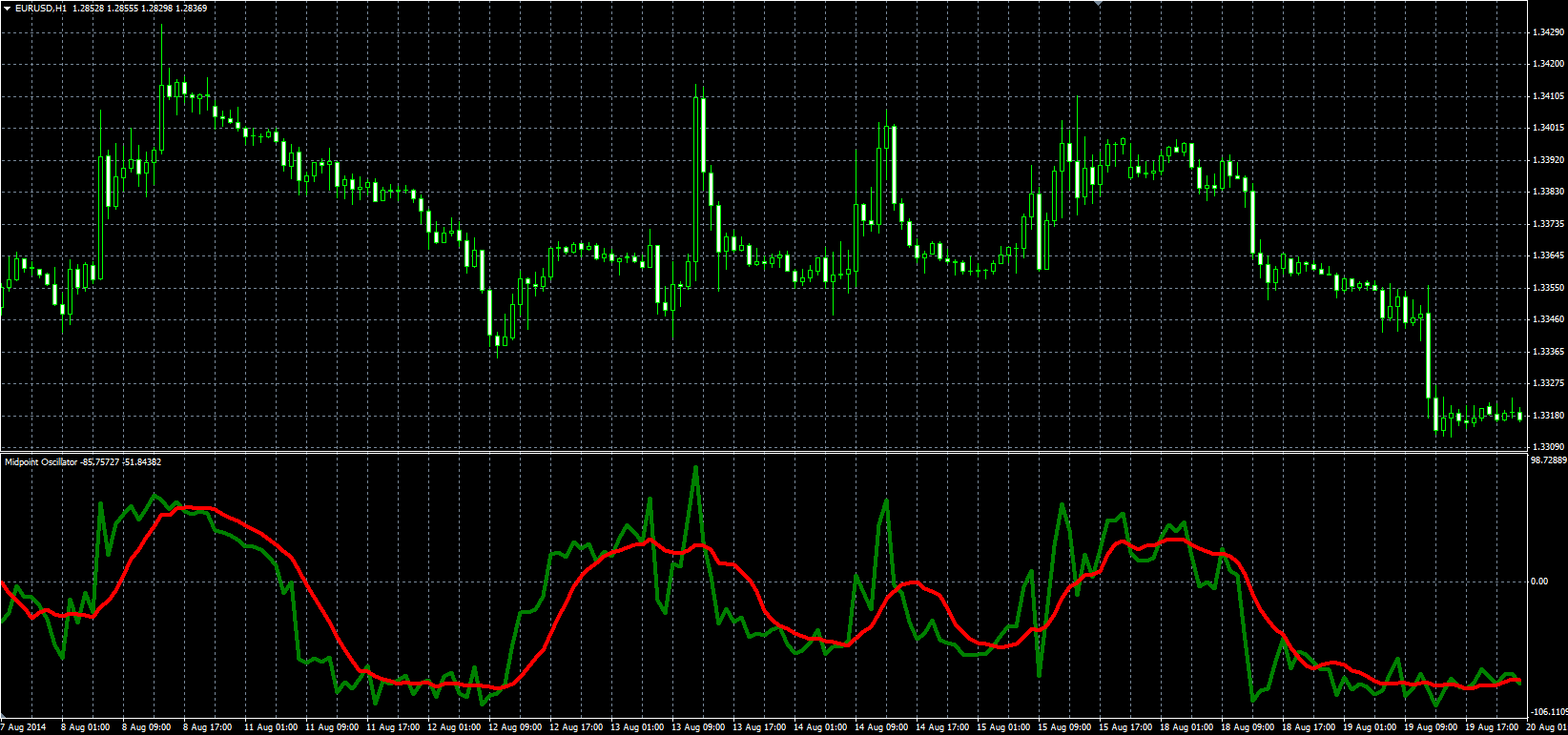
Task: Click the 18 Aug 09:00 time label
Action: click(x=1248, y=727)
